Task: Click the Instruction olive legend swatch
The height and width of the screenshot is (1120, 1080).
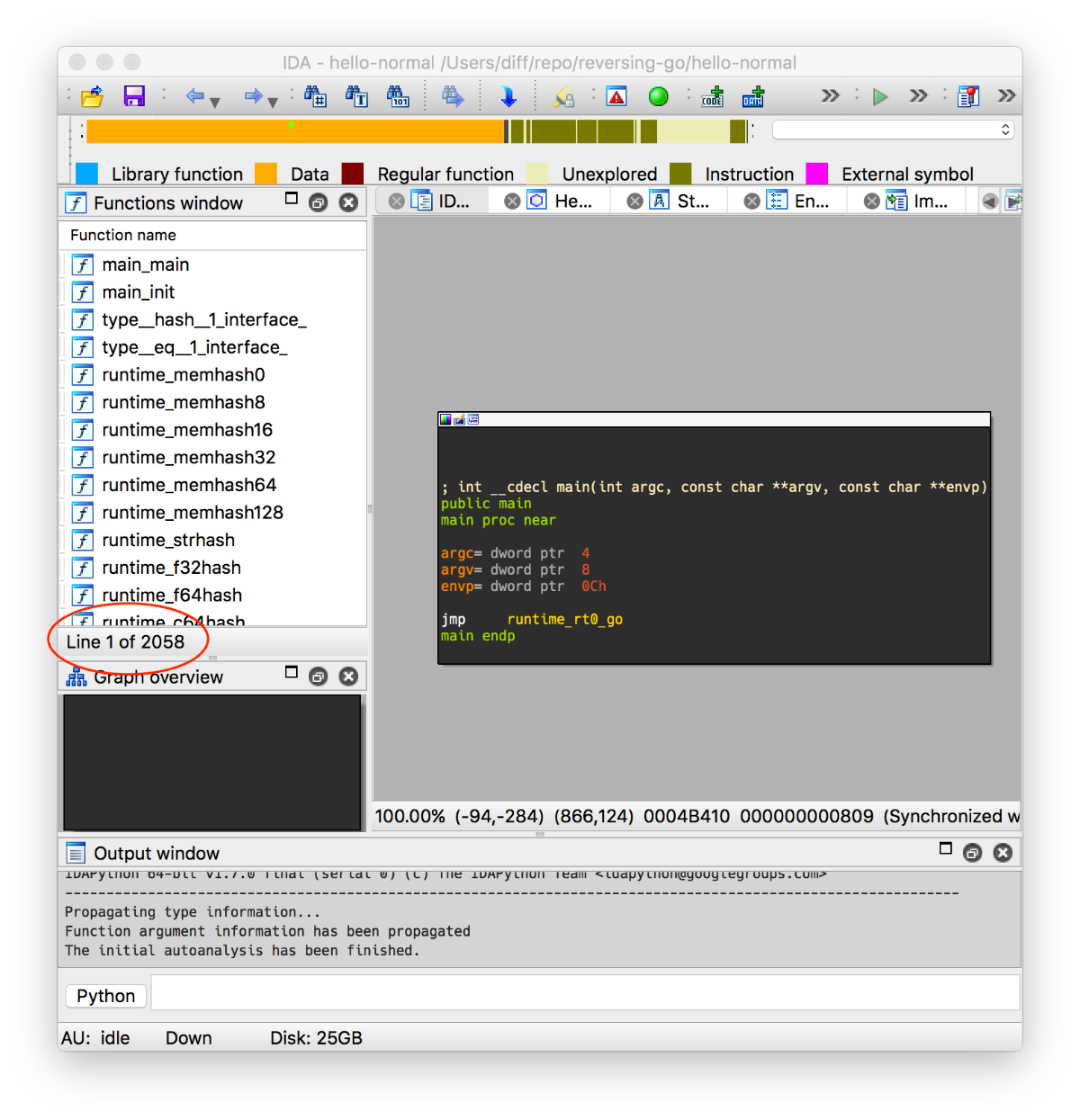Action: [680, 174]
